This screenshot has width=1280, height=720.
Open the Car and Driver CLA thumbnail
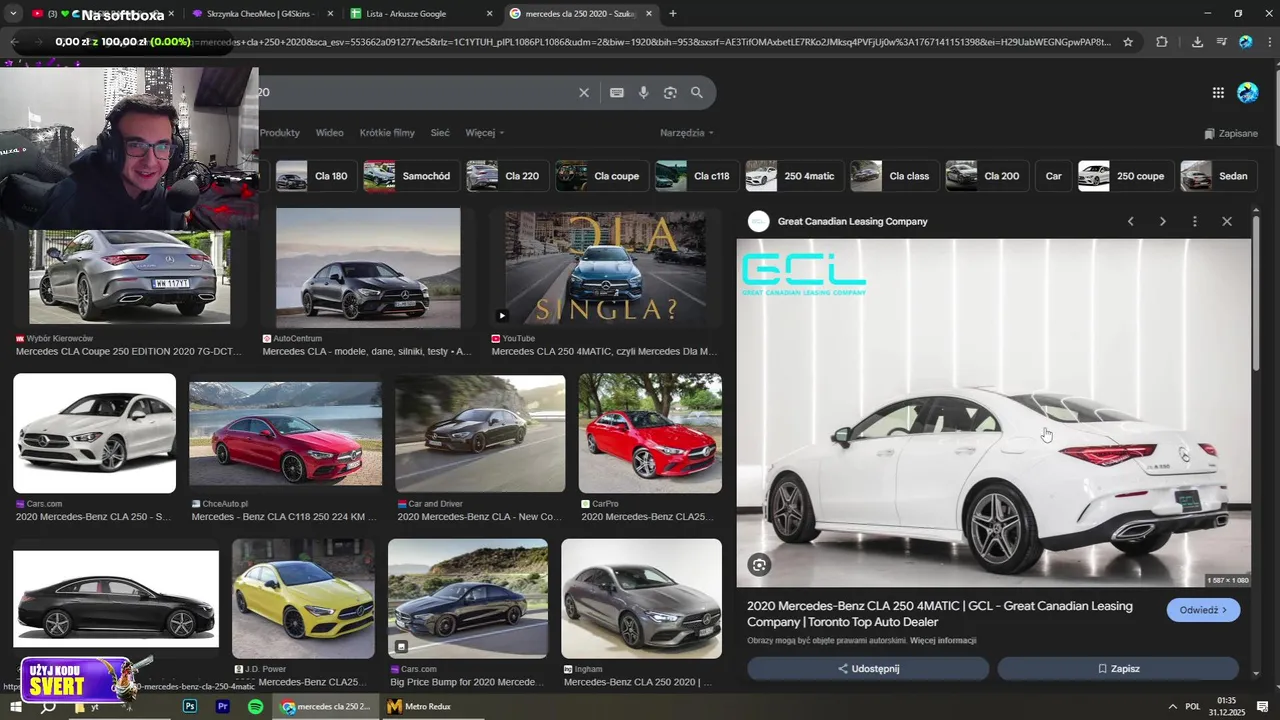point(480,433)
